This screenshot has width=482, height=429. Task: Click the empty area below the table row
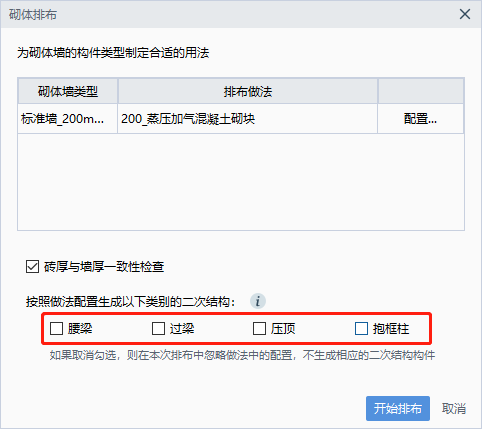(241, 182)
